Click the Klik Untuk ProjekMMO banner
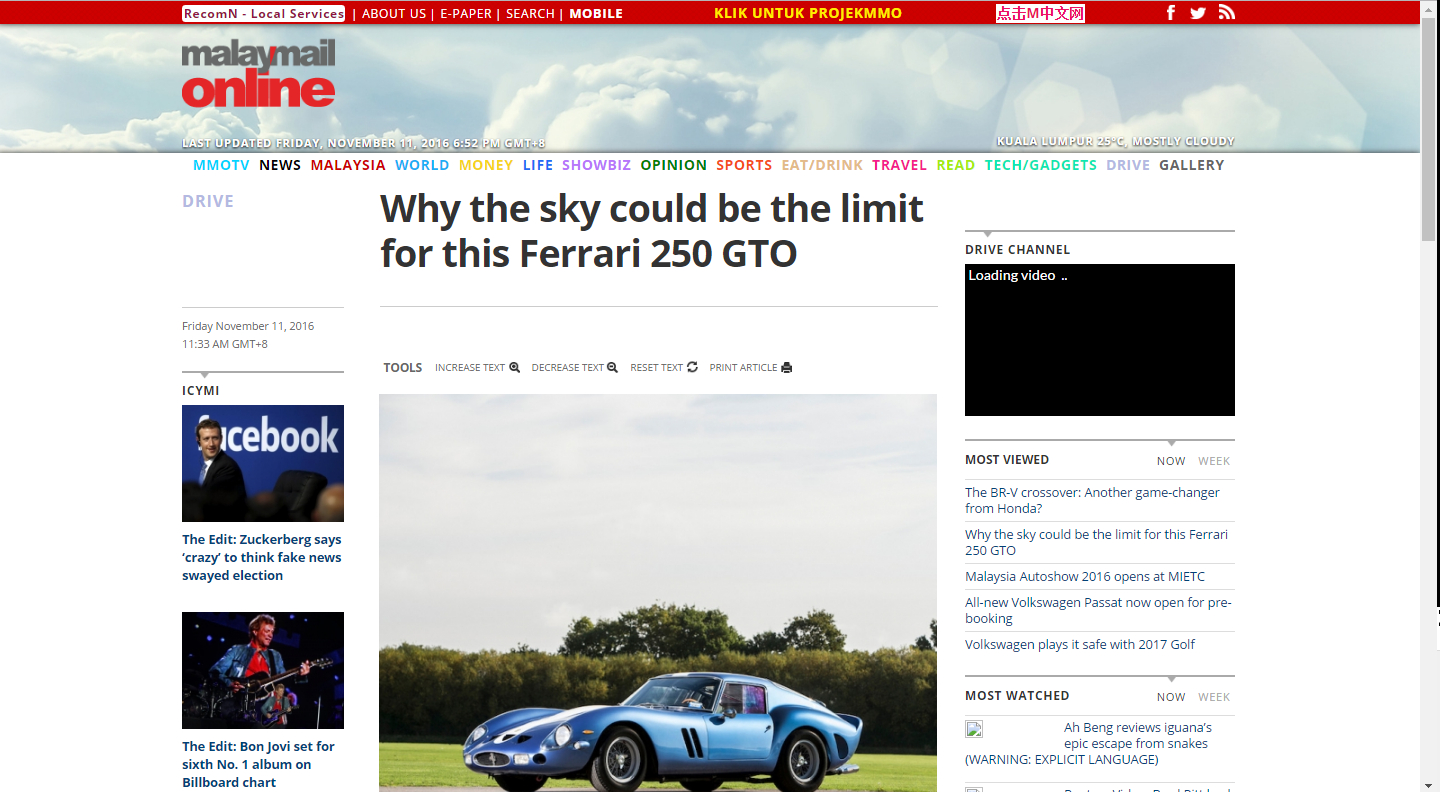Viewport: 1440px width, 792px height. point(808,13)
